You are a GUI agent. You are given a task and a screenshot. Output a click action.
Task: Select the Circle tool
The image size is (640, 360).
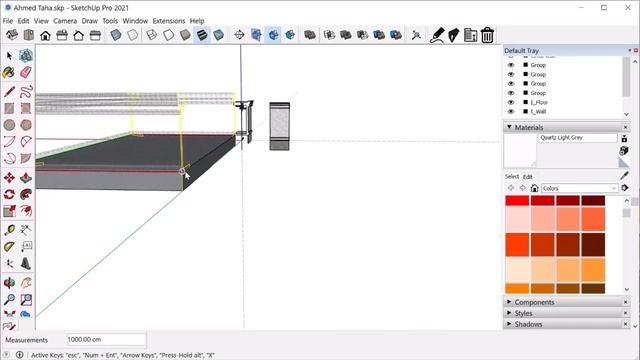pyautogui.click(x=9, y=125)
